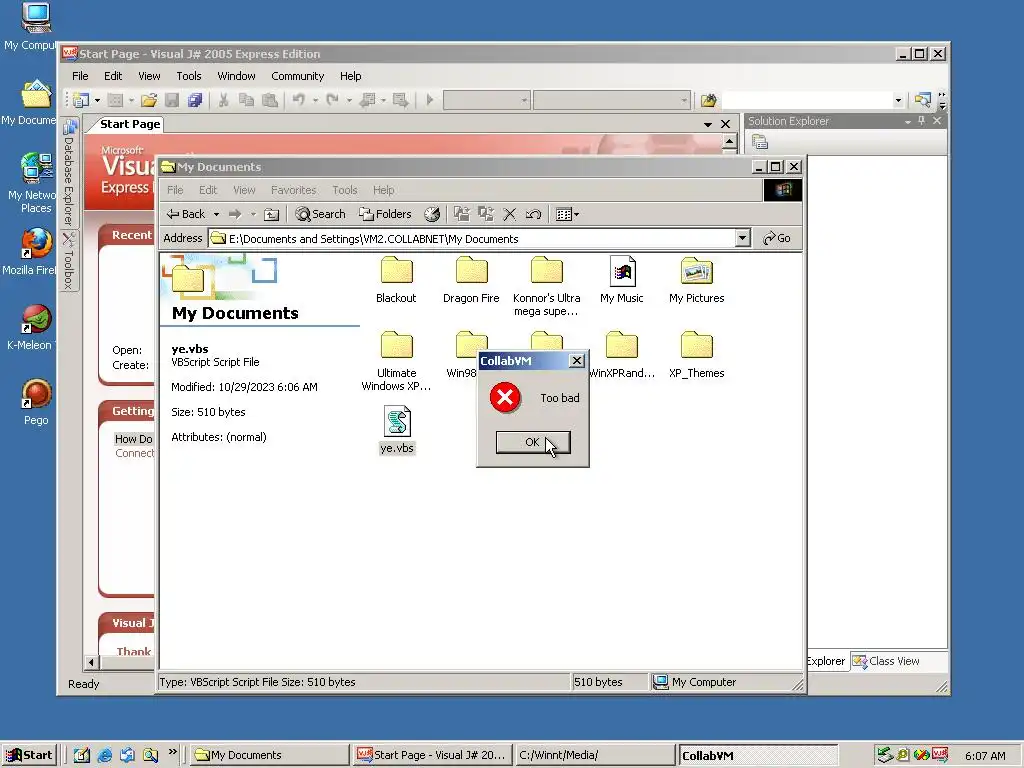Open the Help menu in My Documents
This screenshot has width=1024, height=768.
(x=383, y=190)
